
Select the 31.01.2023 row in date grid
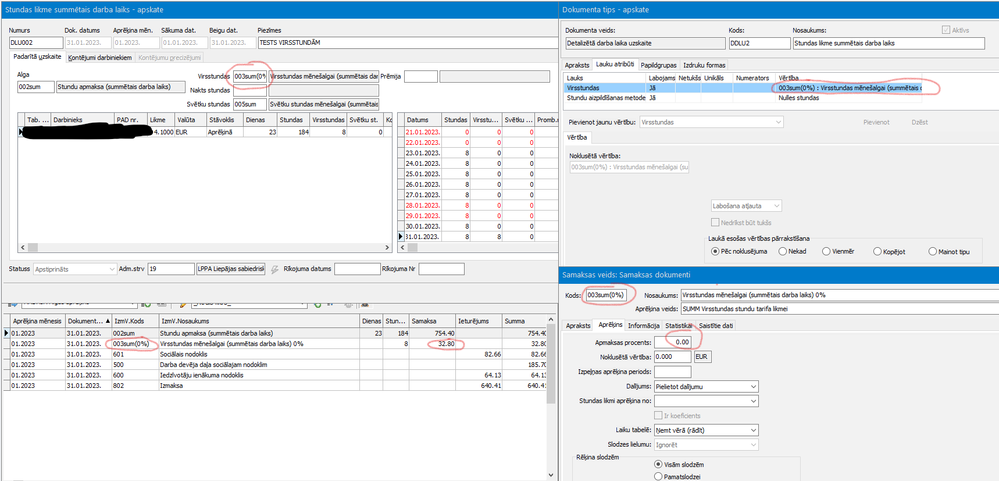tap(419, 236)
